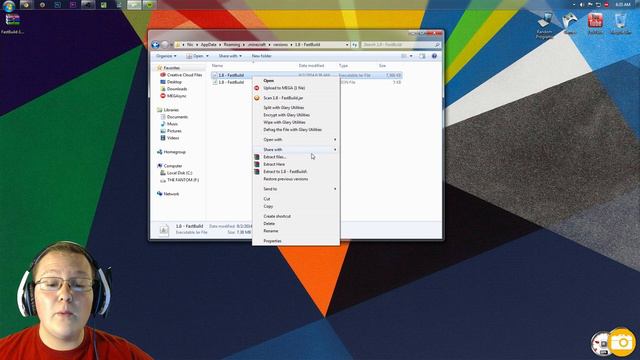Go back with Explorer back arrow
The width and height of the screenshot is (640, 360).
155,44
